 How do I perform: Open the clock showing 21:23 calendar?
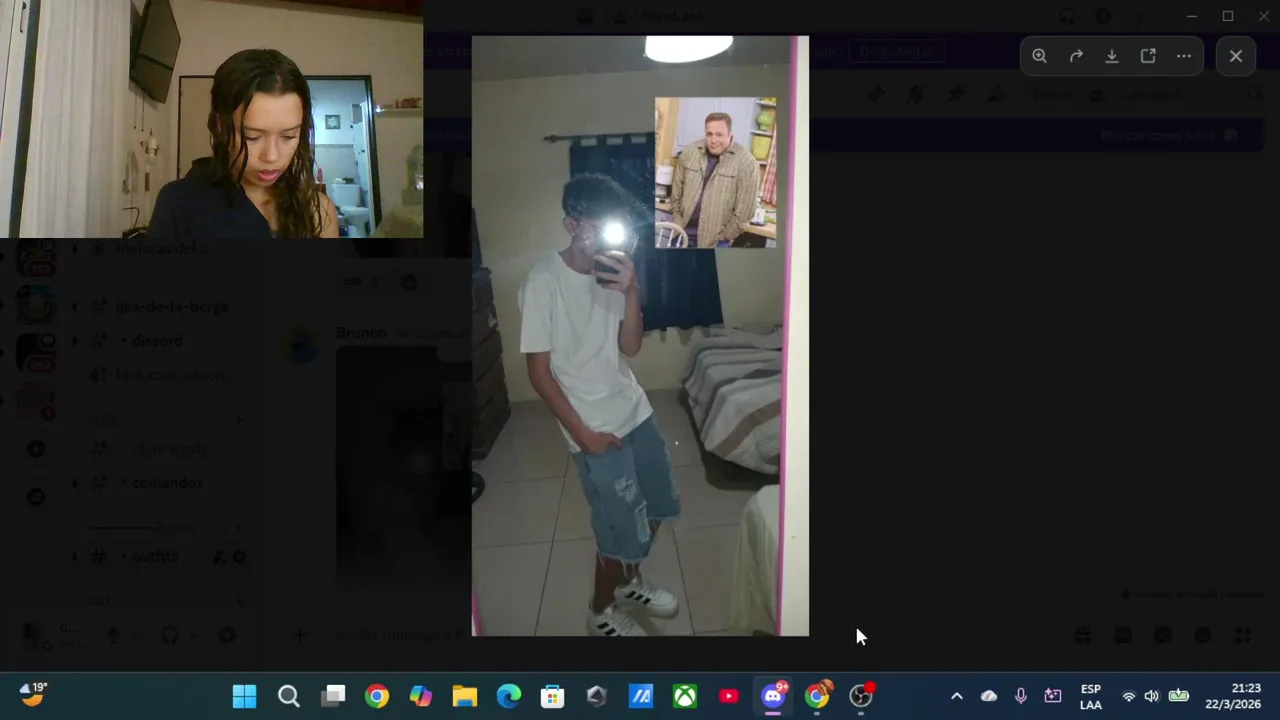[x=1233, y=696]
